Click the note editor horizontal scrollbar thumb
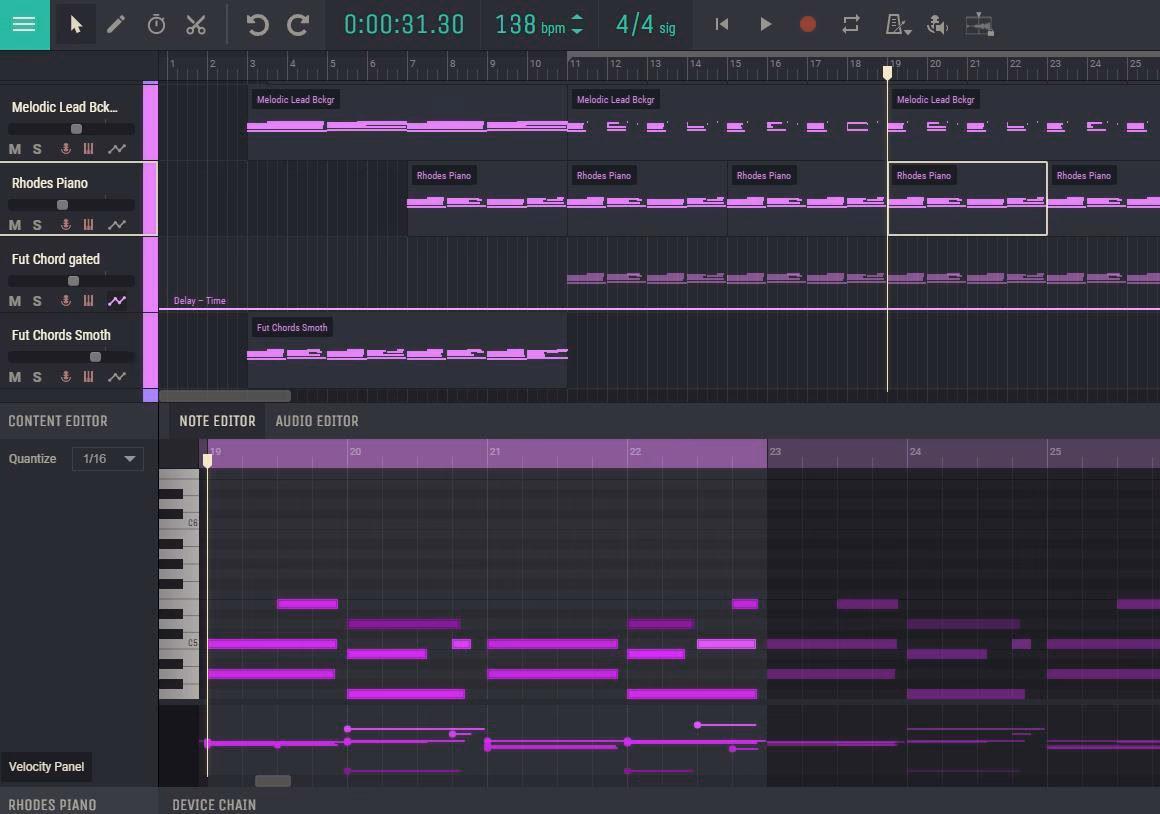 pyautogui.click(x=273, y=781)
